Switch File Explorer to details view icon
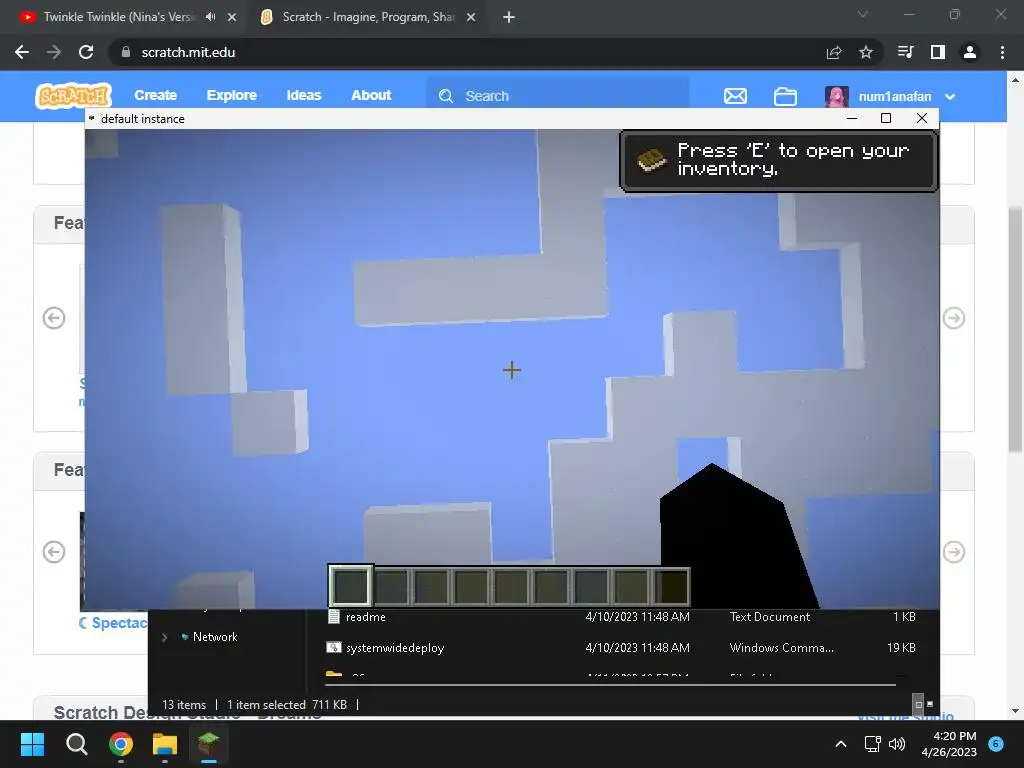Screen dimensions: 1024x768 click(x=918, y=704)
